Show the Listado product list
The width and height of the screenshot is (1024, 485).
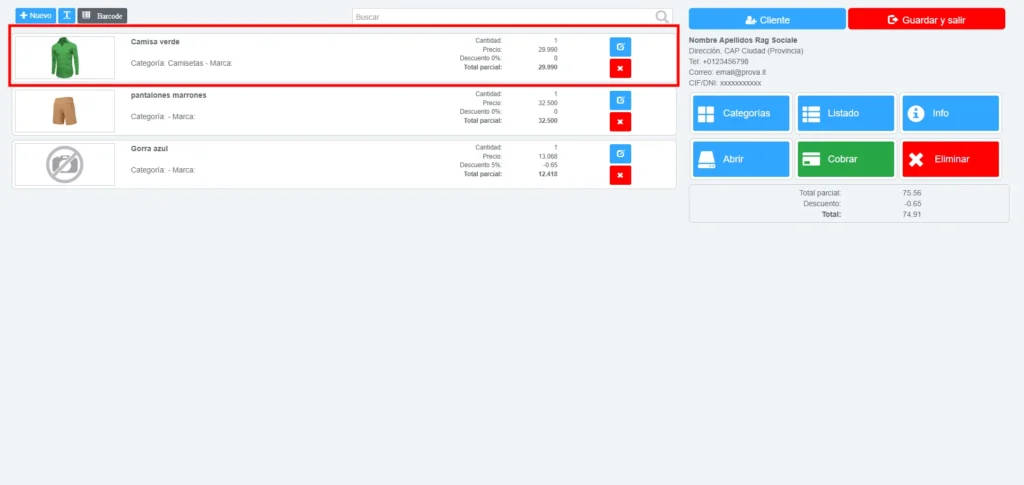coord(845,113)
